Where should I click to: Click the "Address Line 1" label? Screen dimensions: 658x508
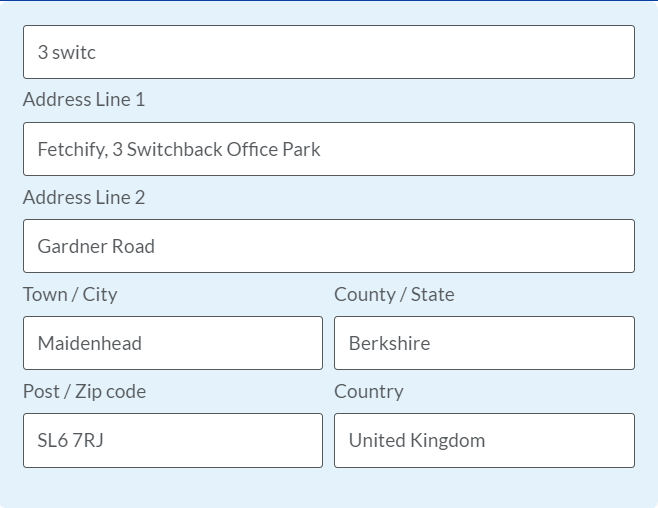[84, 100]
